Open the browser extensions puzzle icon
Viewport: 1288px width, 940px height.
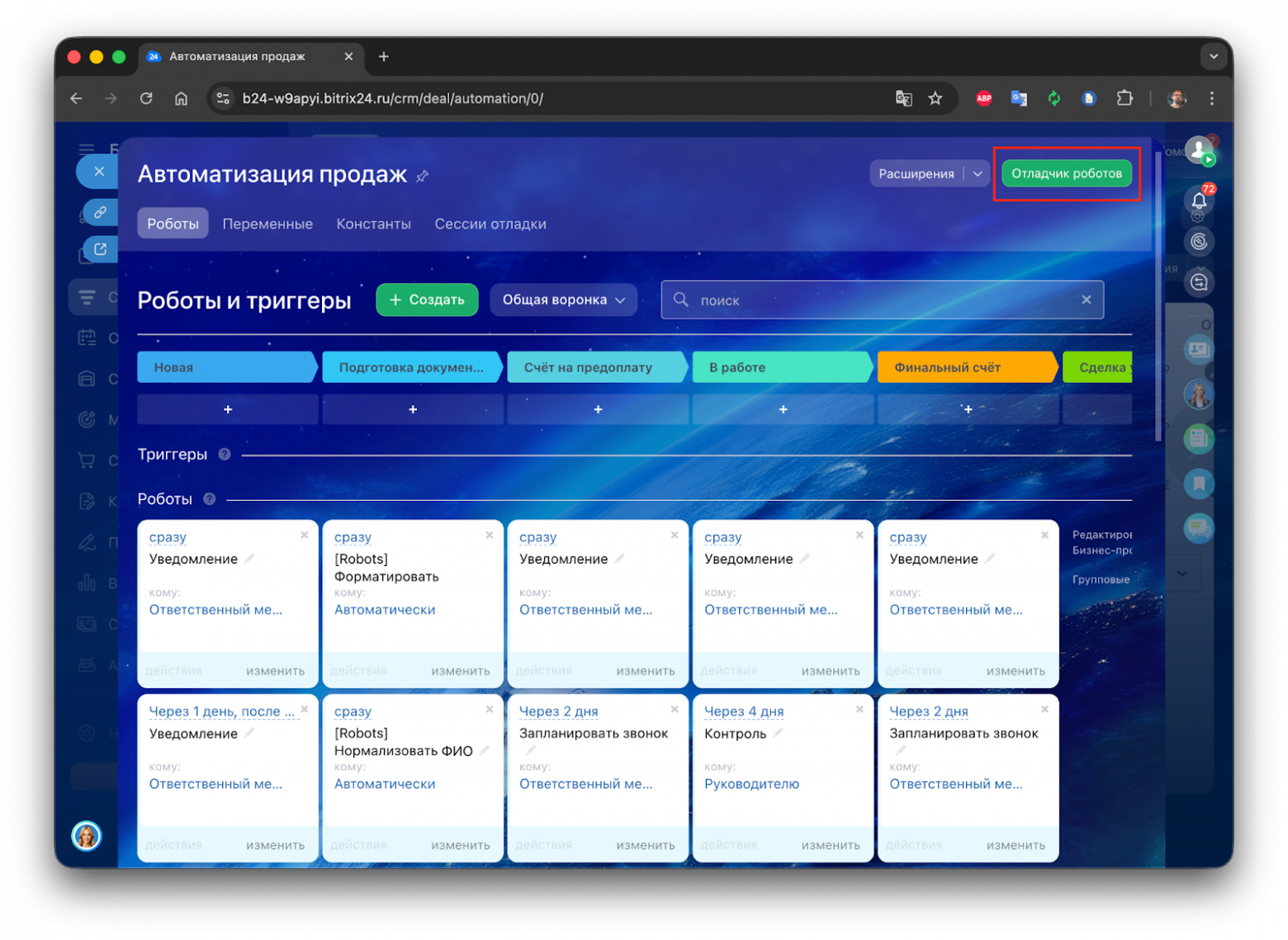(1125, 98)
